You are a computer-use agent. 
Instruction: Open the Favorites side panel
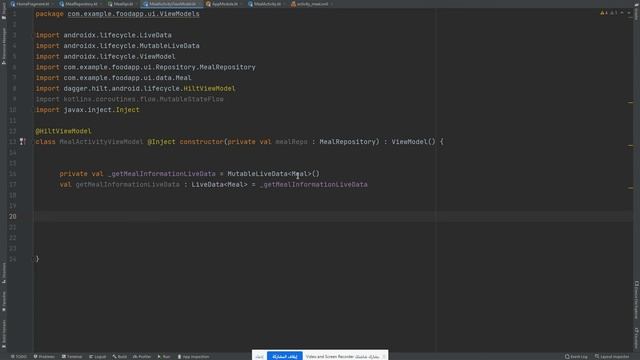[4, 302]
